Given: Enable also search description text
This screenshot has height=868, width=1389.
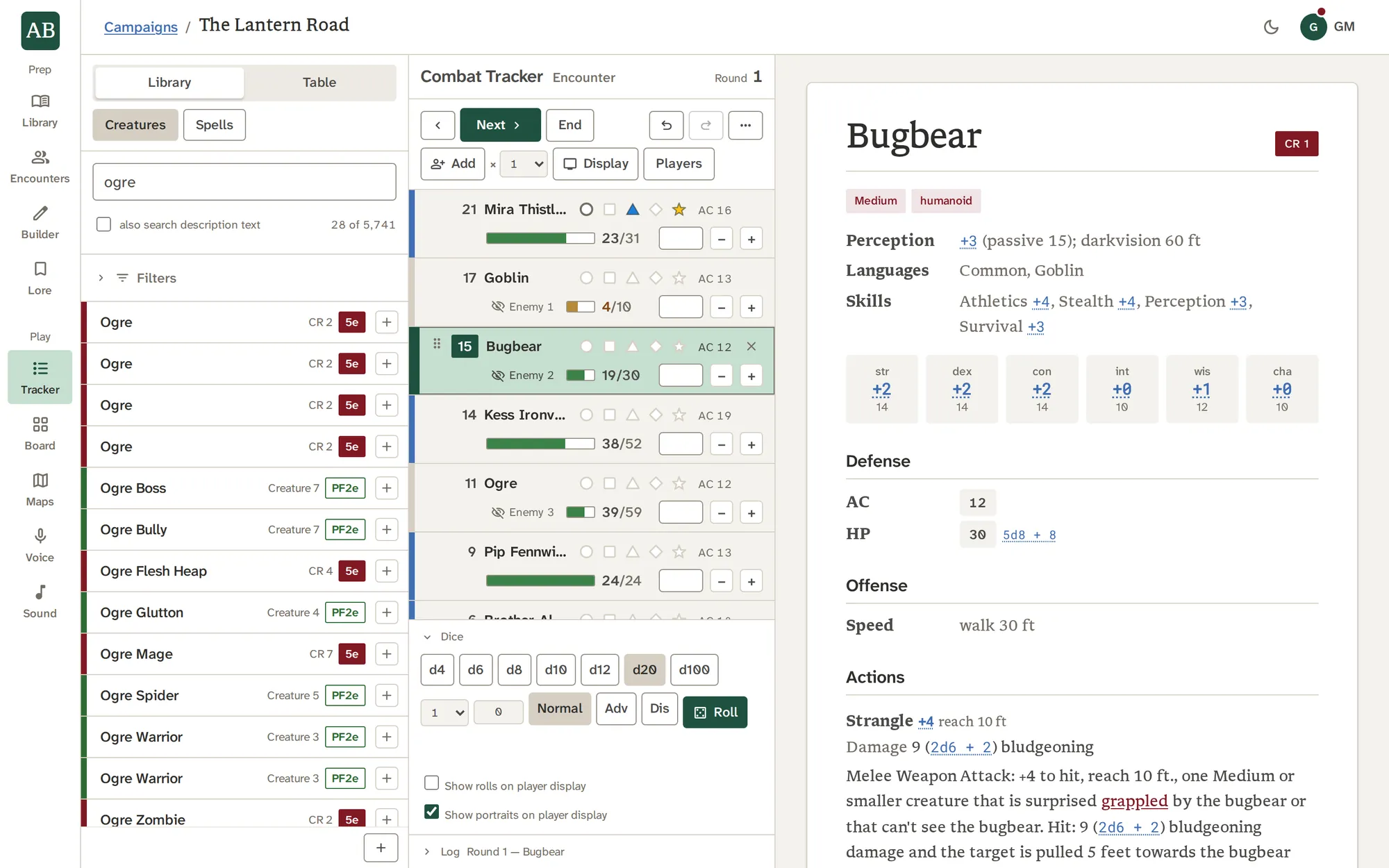Looking at the screenshot, I should click(x=103, y=224).
